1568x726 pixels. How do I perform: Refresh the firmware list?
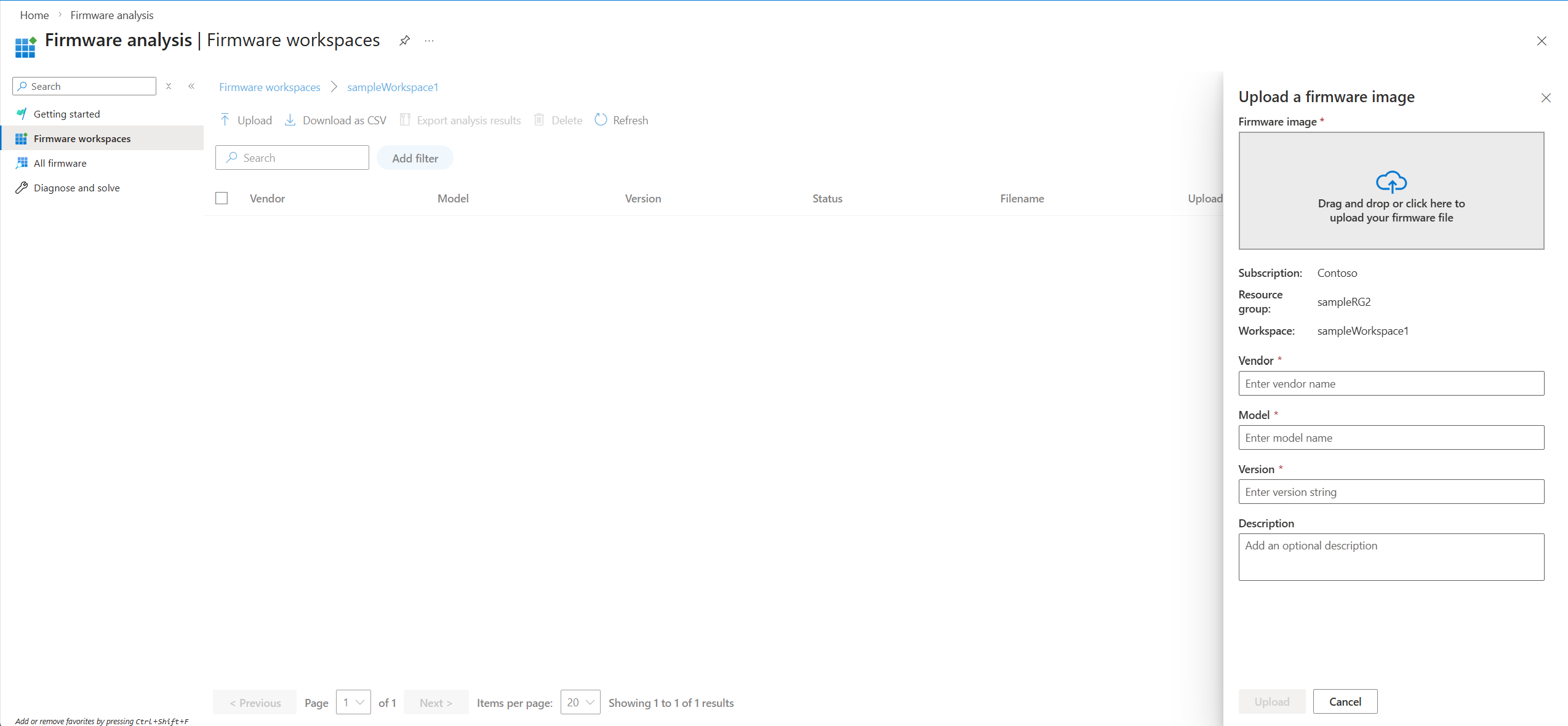[x=622, y=120]
